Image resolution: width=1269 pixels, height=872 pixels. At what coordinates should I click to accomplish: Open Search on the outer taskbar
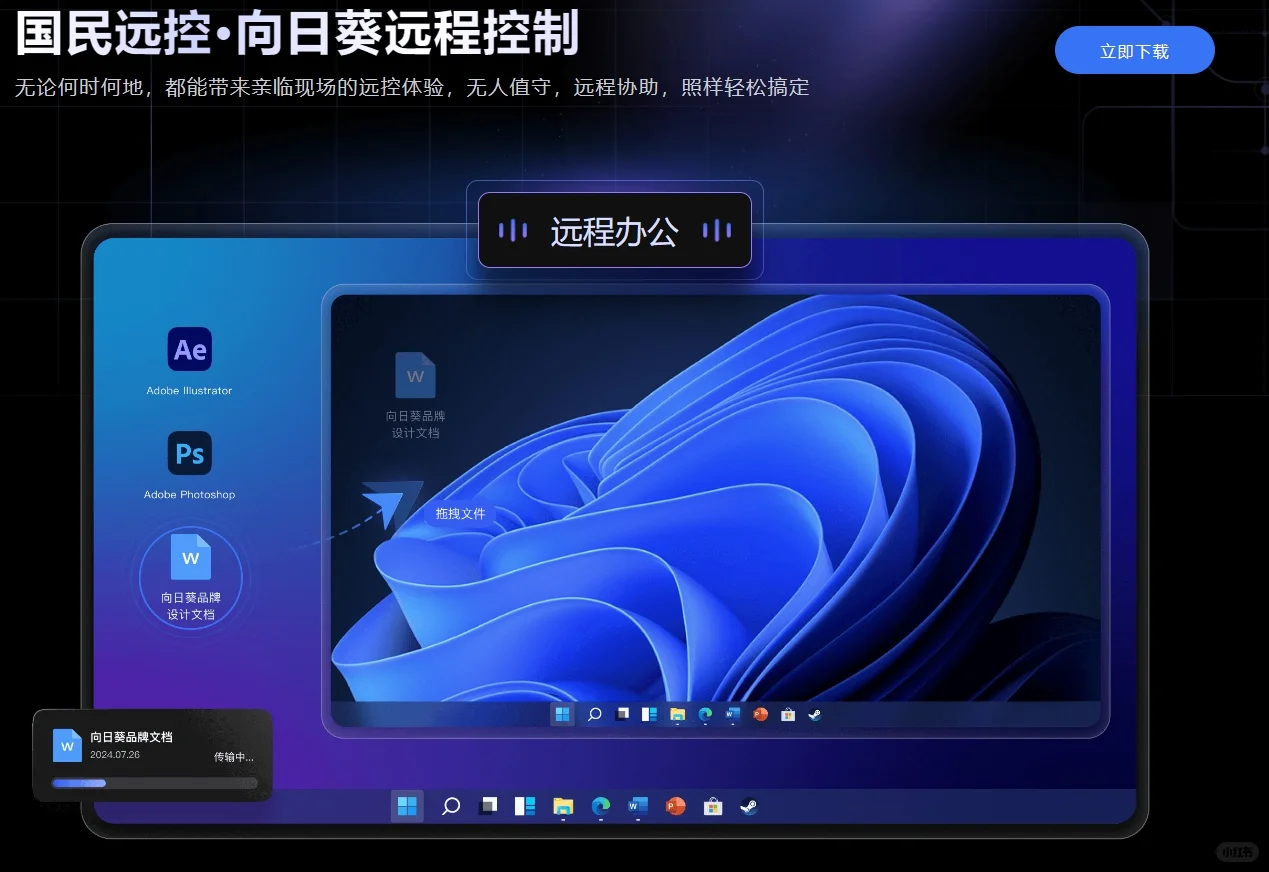tap(451, 806)
